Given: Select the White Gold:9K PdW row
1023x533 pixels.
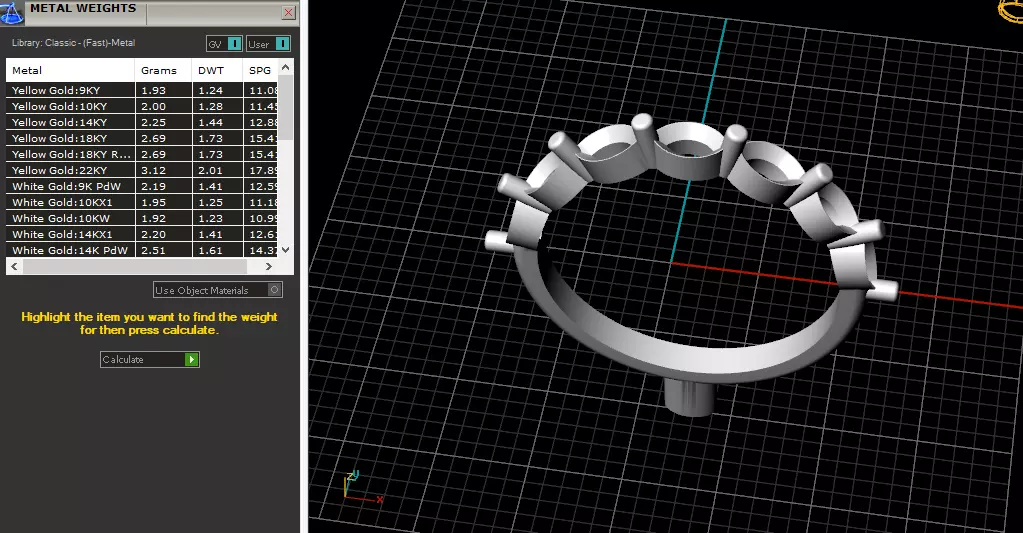Looking at the screenshot, I should [142, 186].
